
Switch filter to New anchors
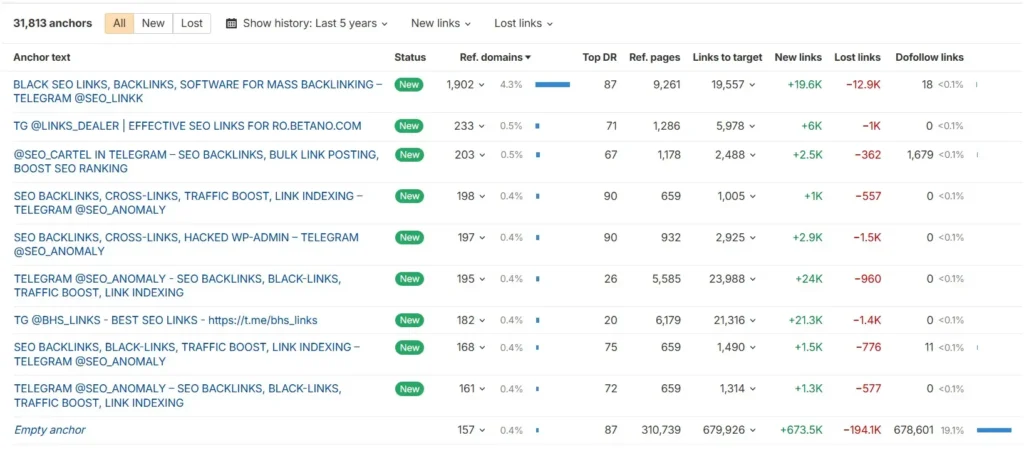point(153,23)
